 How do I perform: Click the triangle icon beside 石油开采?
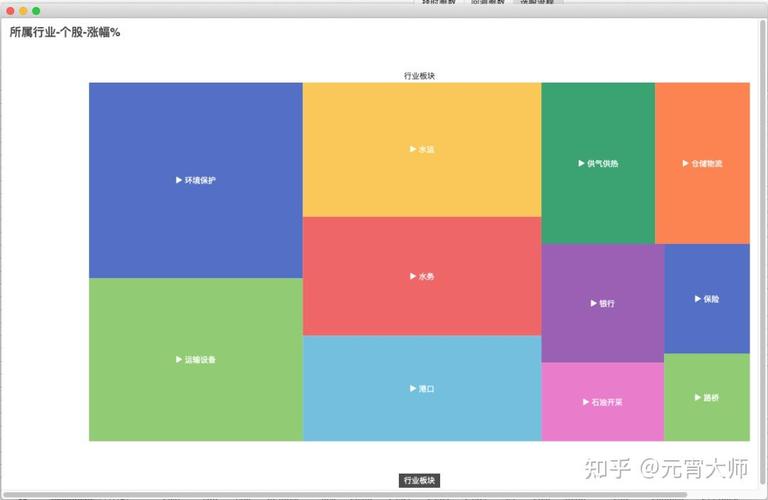point(585,402)
